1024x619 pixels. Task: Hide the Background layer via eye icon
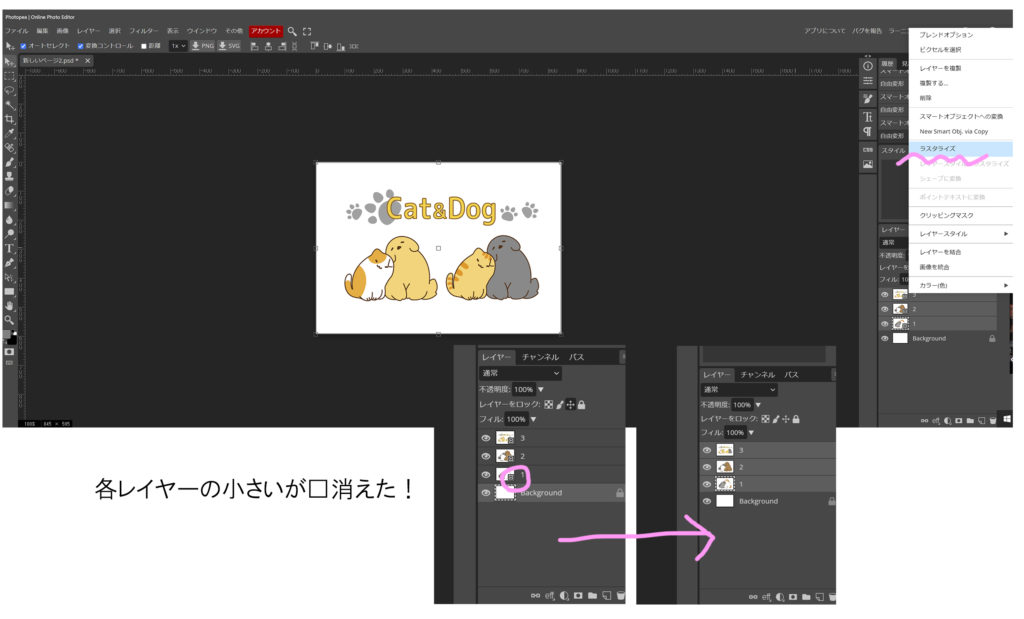pos(884,339)
